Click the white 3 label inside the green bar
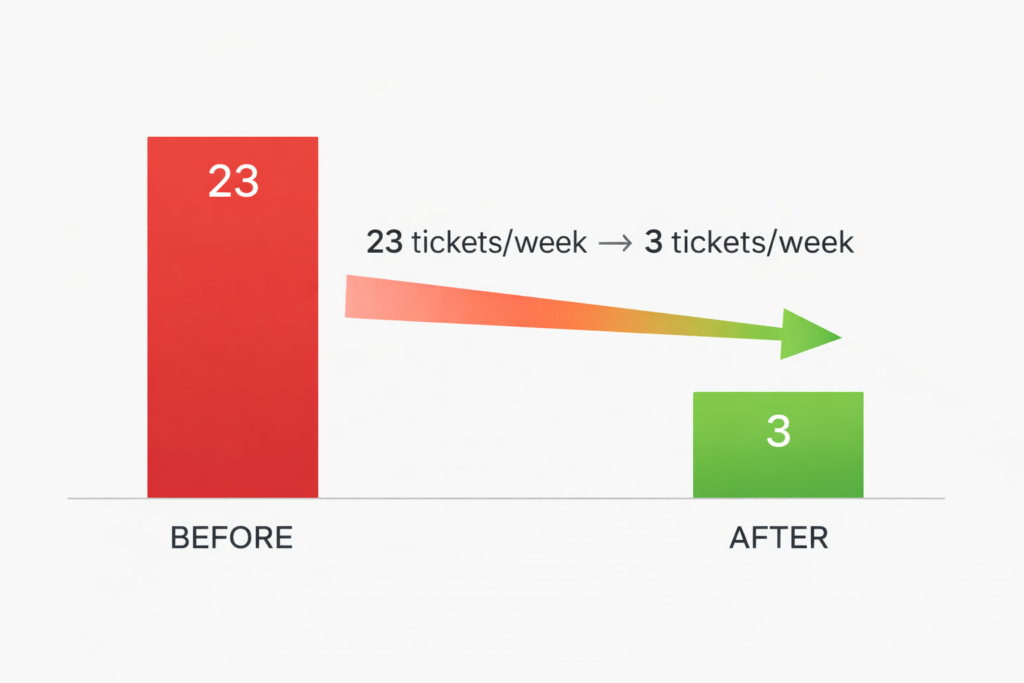This screenshot has width=1024, height=683. [x=778, y=432]
